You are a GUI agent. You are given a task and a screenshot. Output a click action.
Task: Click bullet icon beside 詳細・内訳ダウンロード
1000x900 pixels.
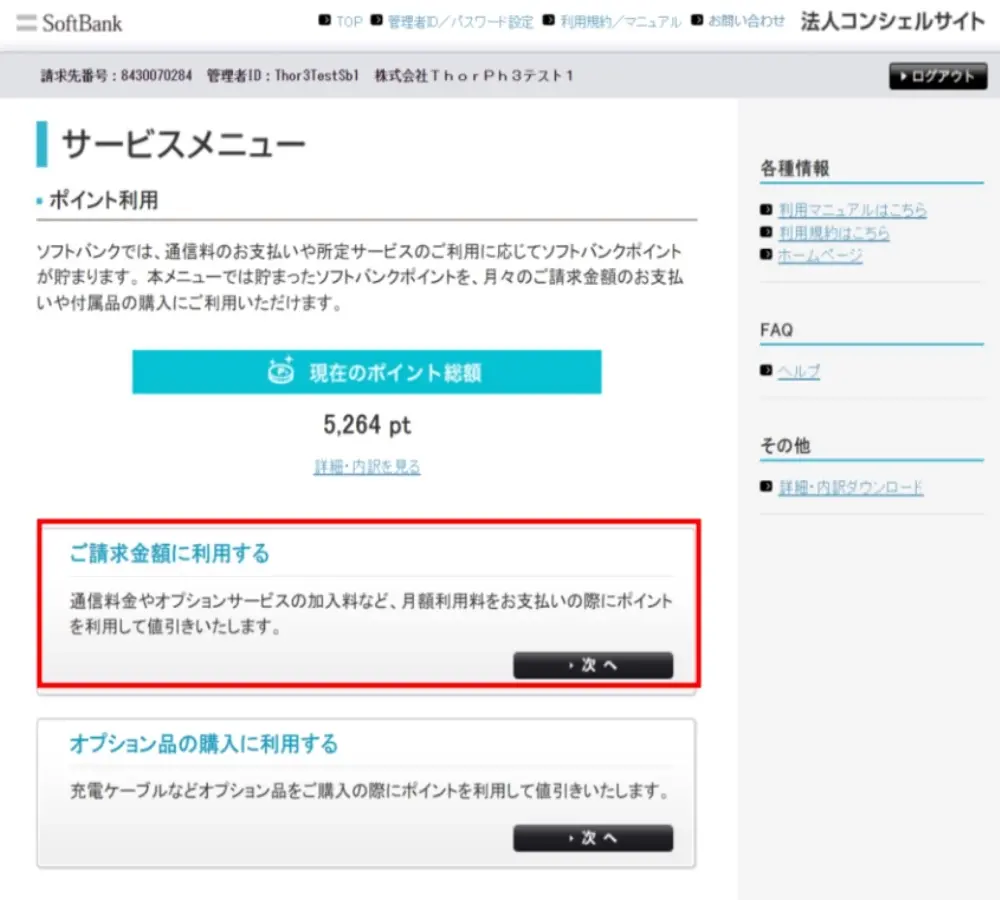[x=766, y=486]
